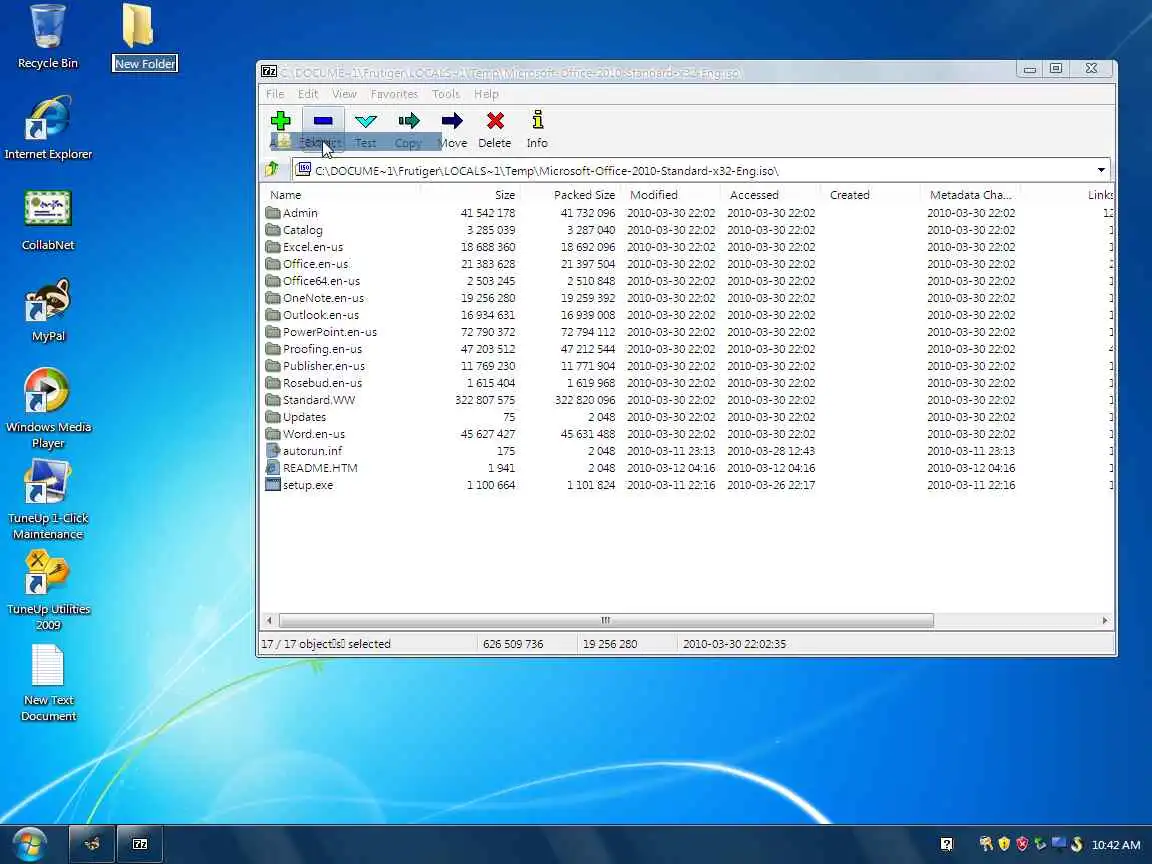
Task: Click the scroll right arrow
Action: (1104, 620)
